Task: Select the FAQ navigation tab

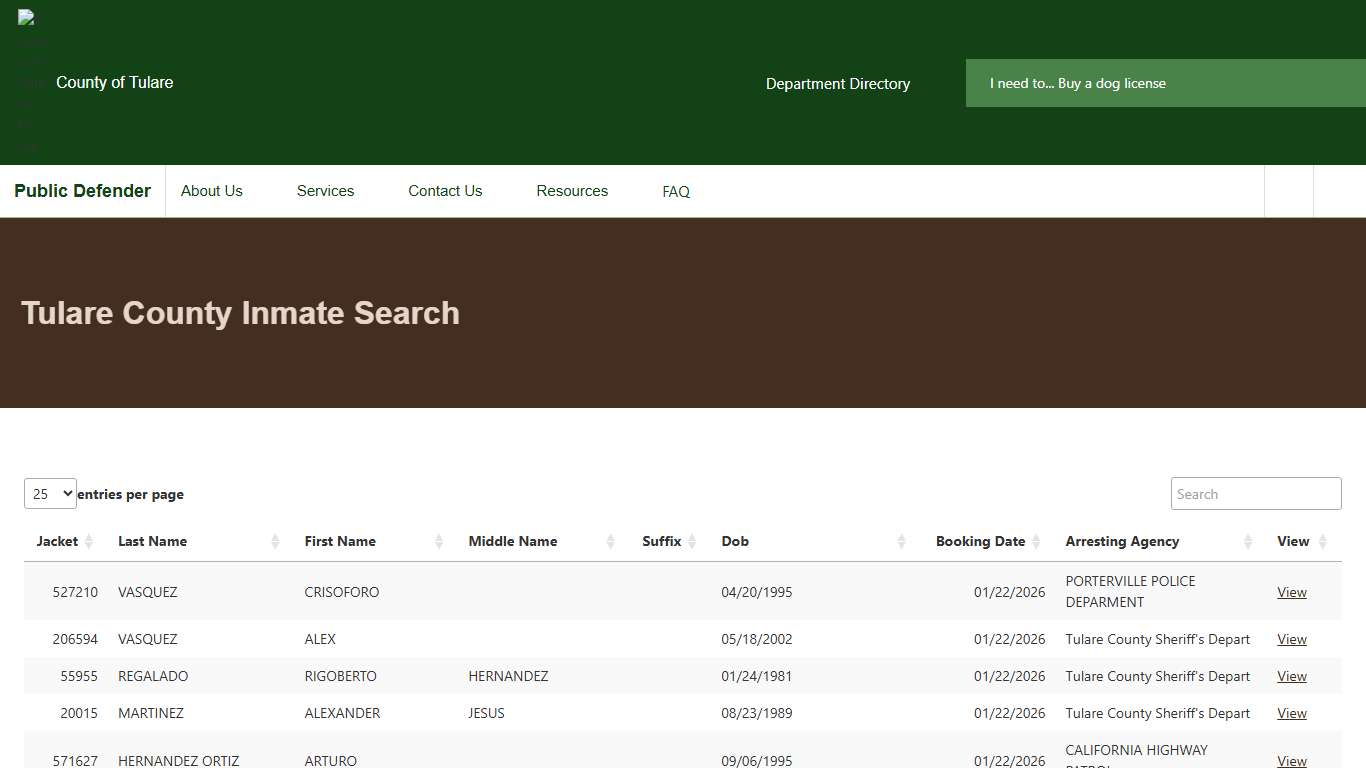Action: coord(676,191)
